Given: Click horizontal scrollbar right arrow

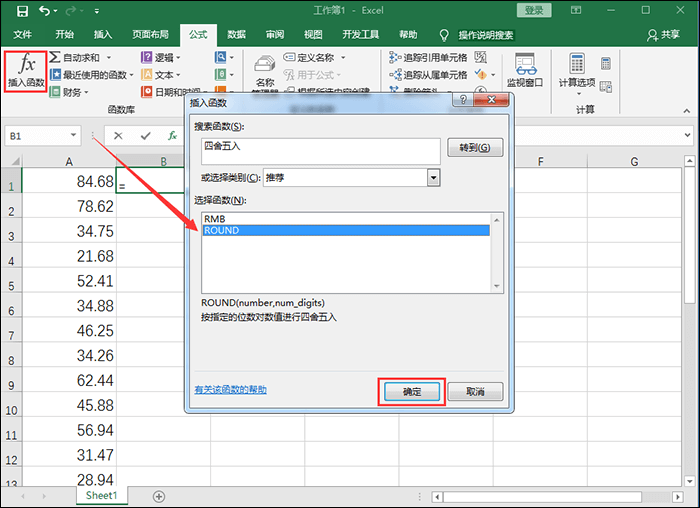Looking at the screenshot, I should [x=678, y=496].
